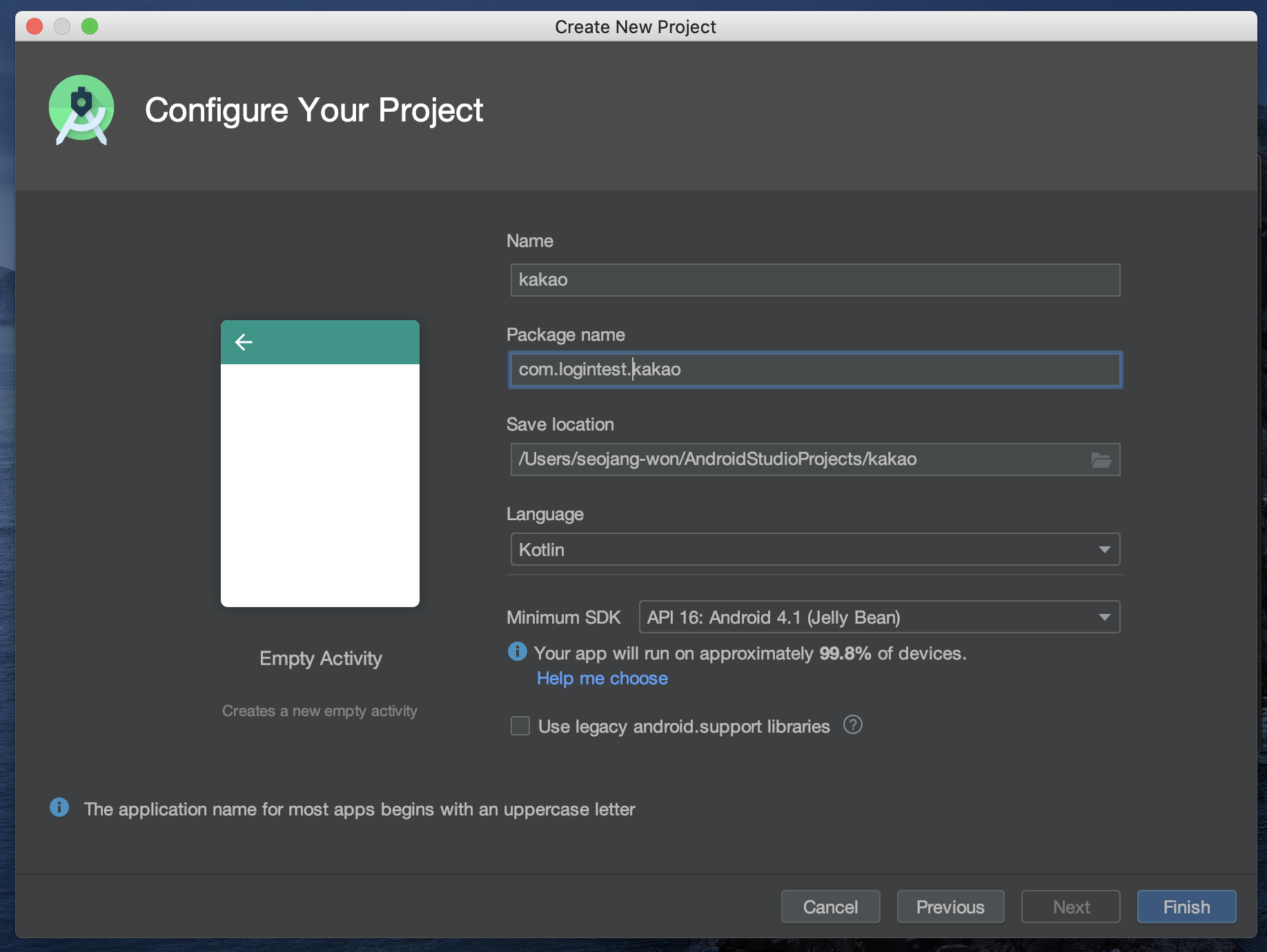Click the Language label
Image resolution: width=1267 pixels, height=952 pixels.
tap(545, 514)
